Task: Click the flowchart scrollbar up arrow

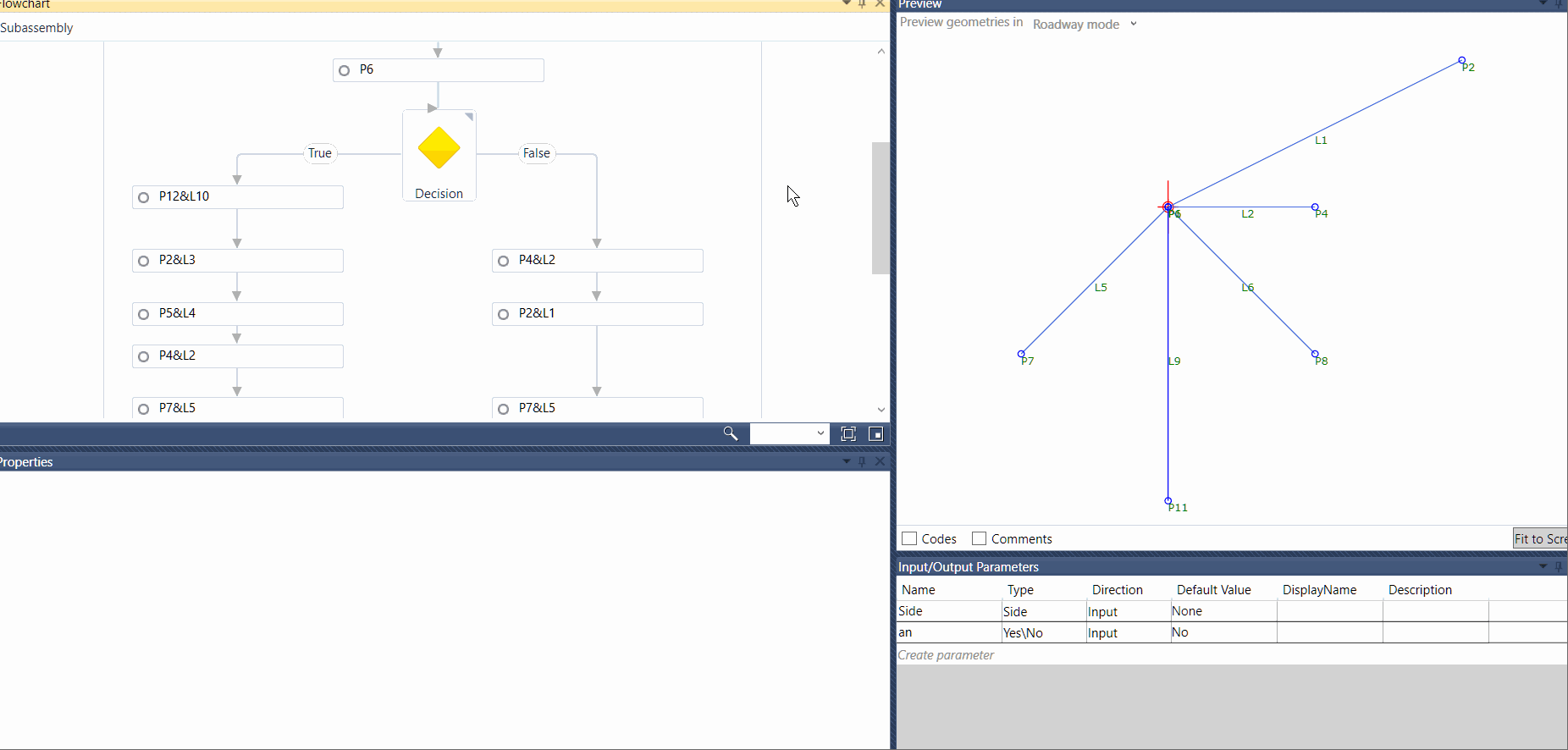Action: pos(881,51)
